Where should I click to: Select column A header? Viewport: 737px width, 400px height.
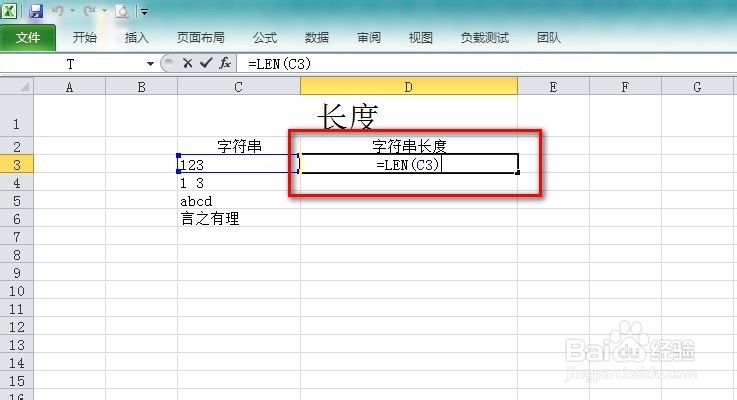70,87
